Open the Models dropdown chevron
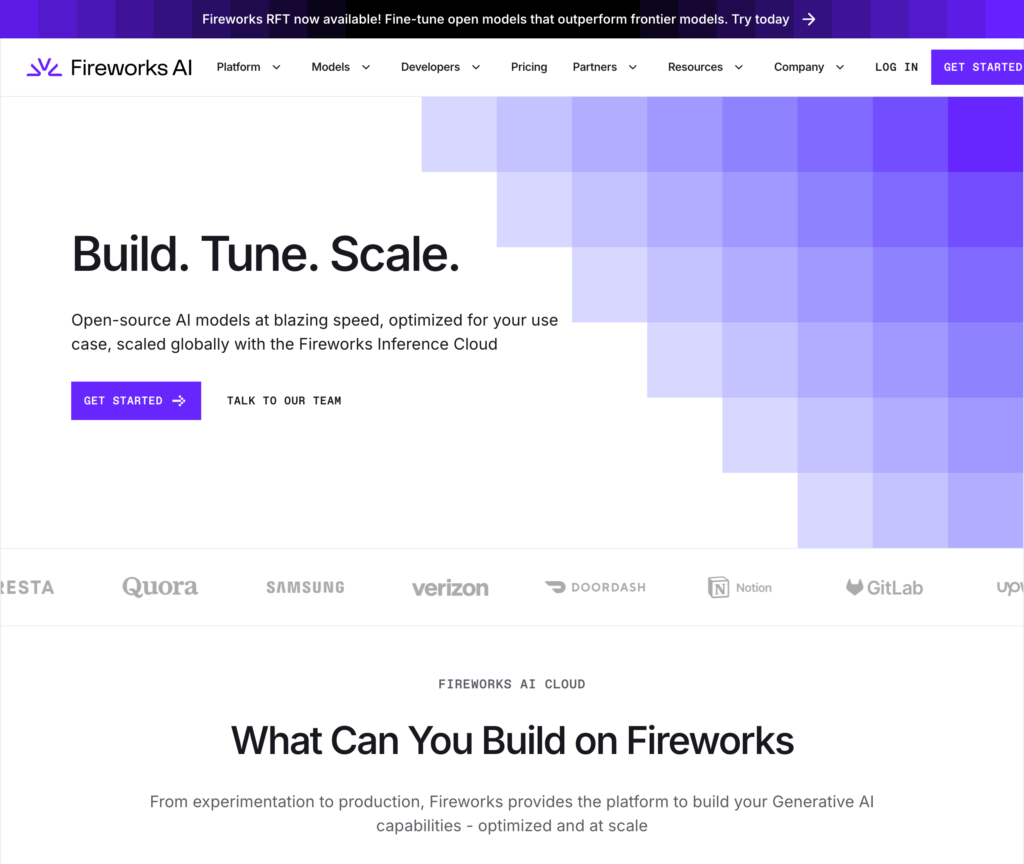1024x864 pixels. point(366,67)
